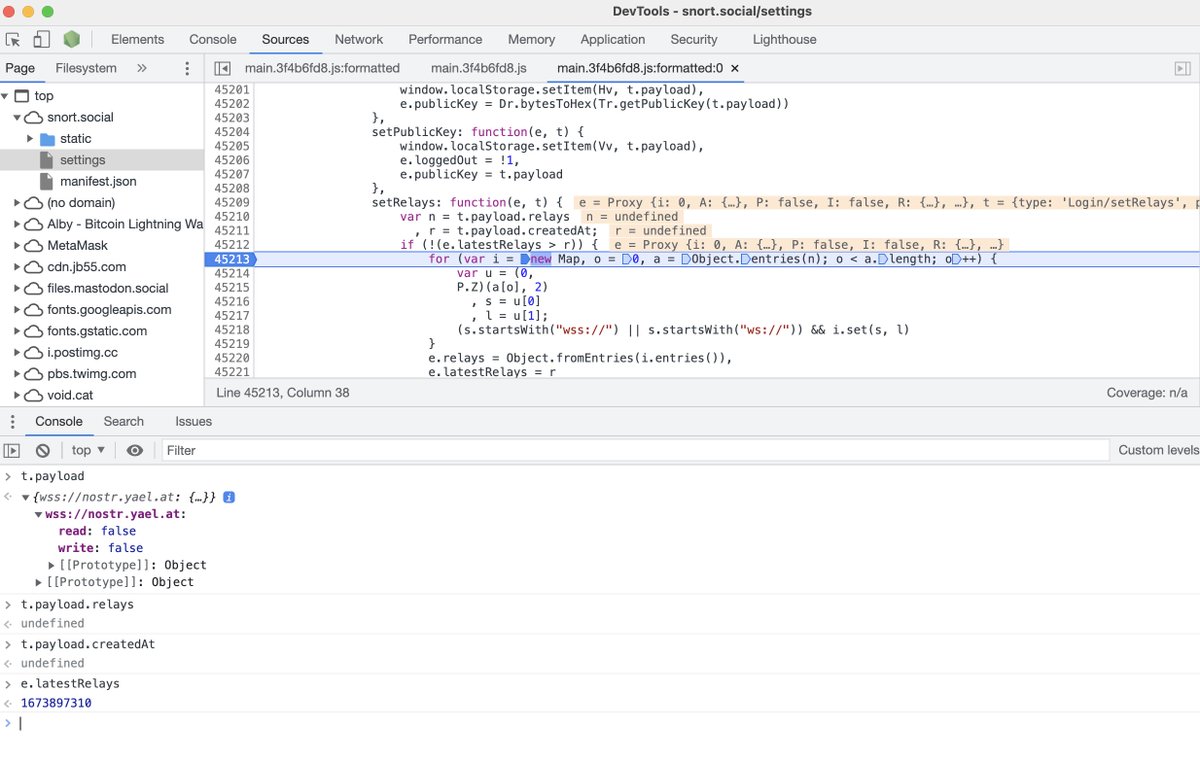Toggle the device toolbar icon
This screenshot has width=1200, height=762.
(41, 40)
